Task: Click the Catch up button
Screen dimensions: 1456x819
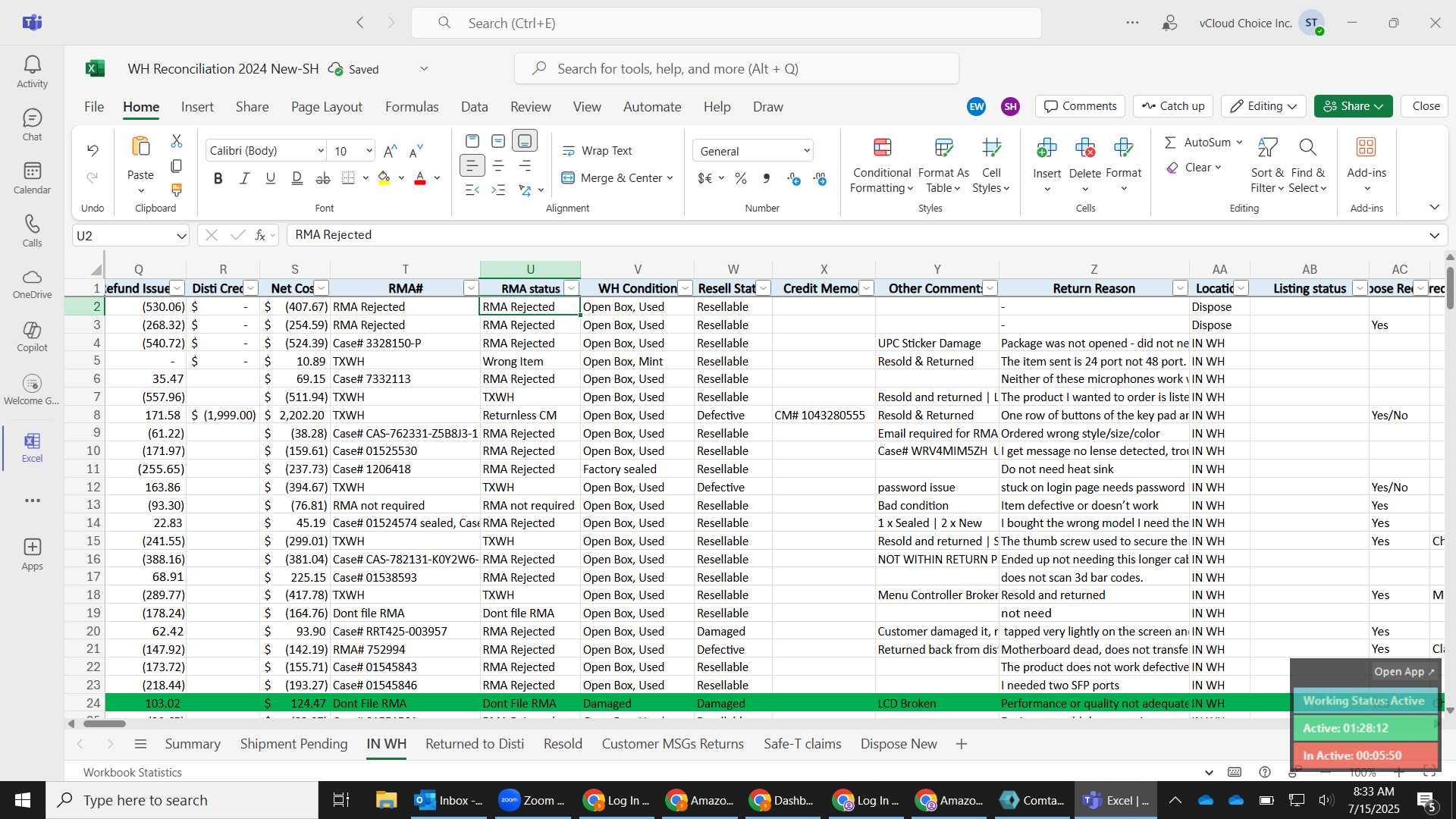Action: pos(1173,106)
